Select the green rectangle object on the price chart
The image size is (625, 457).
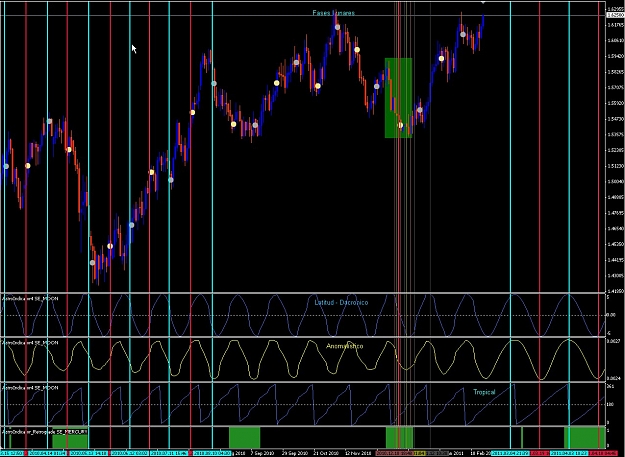coord(398,98)
